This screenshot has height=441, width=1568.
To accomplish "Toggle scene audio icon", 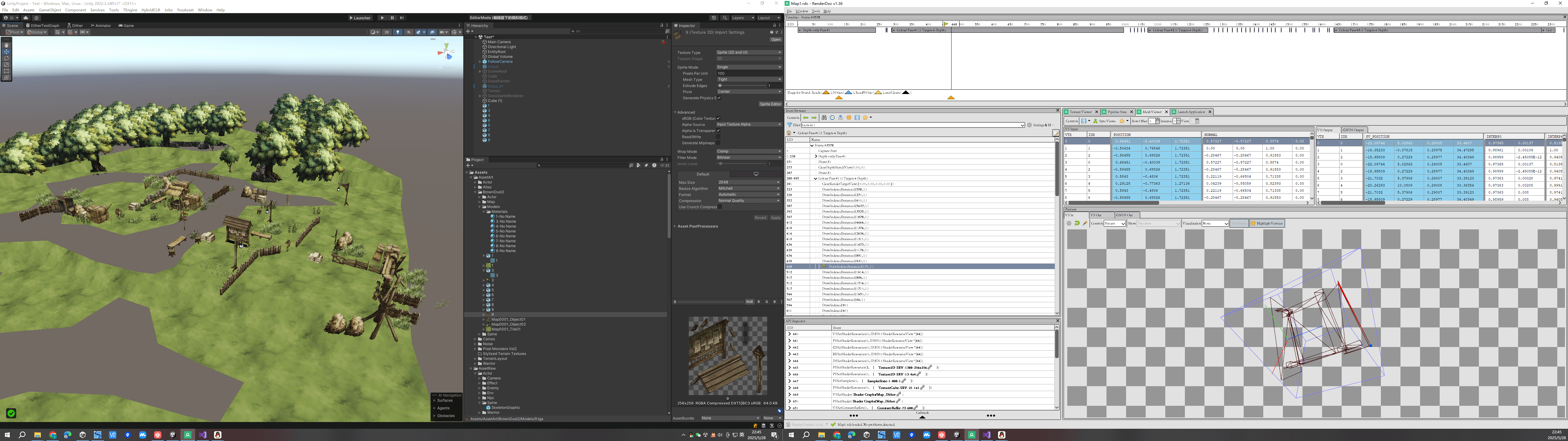I will 409,32.
